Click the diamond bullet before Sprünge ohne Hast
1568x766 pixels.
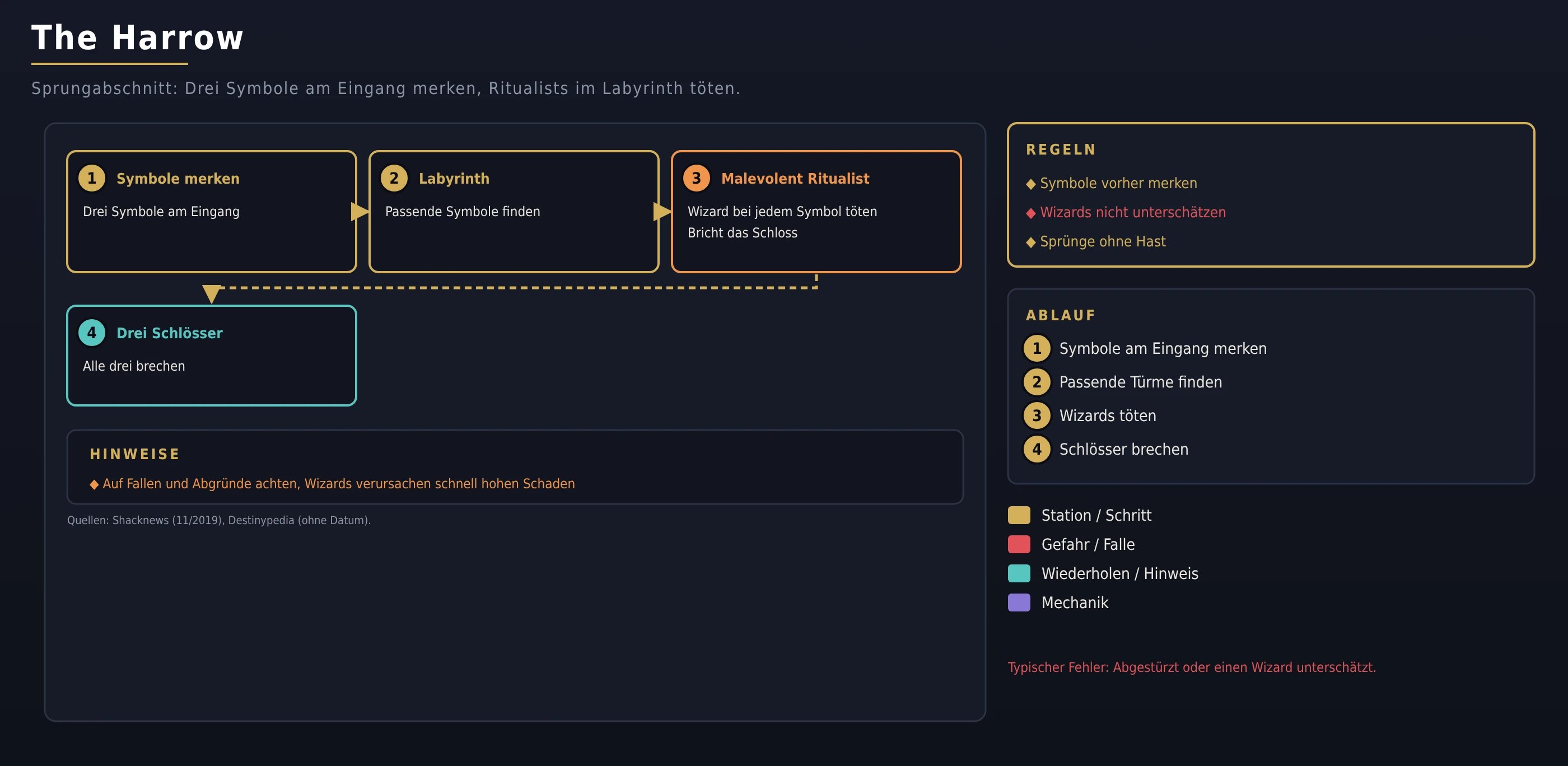(x=1030, y=243)
